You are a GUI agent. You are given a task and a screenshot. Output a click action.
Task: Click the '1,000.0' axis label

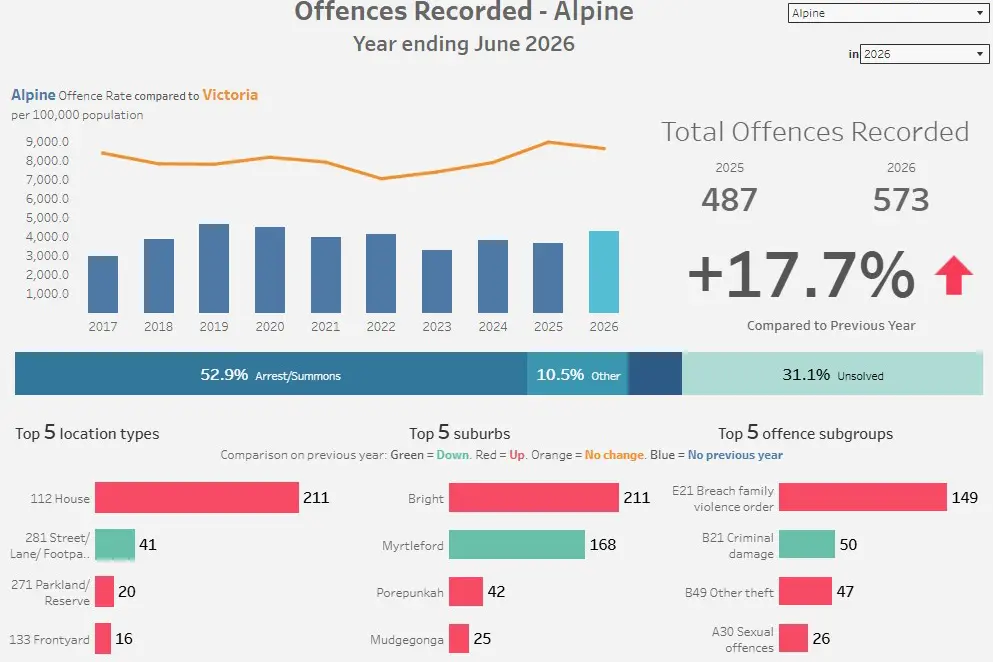click(x=47, y=294)
